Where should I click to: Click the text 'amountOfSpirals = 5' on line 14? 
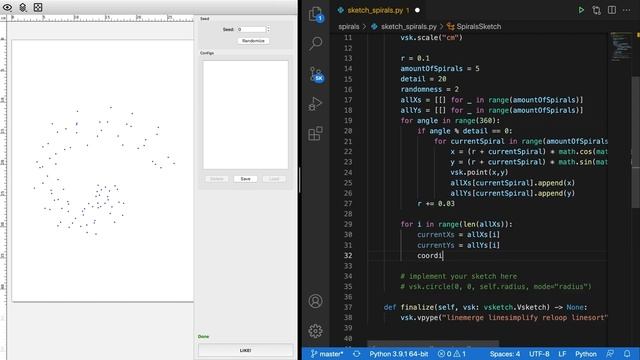click(440, 69)
